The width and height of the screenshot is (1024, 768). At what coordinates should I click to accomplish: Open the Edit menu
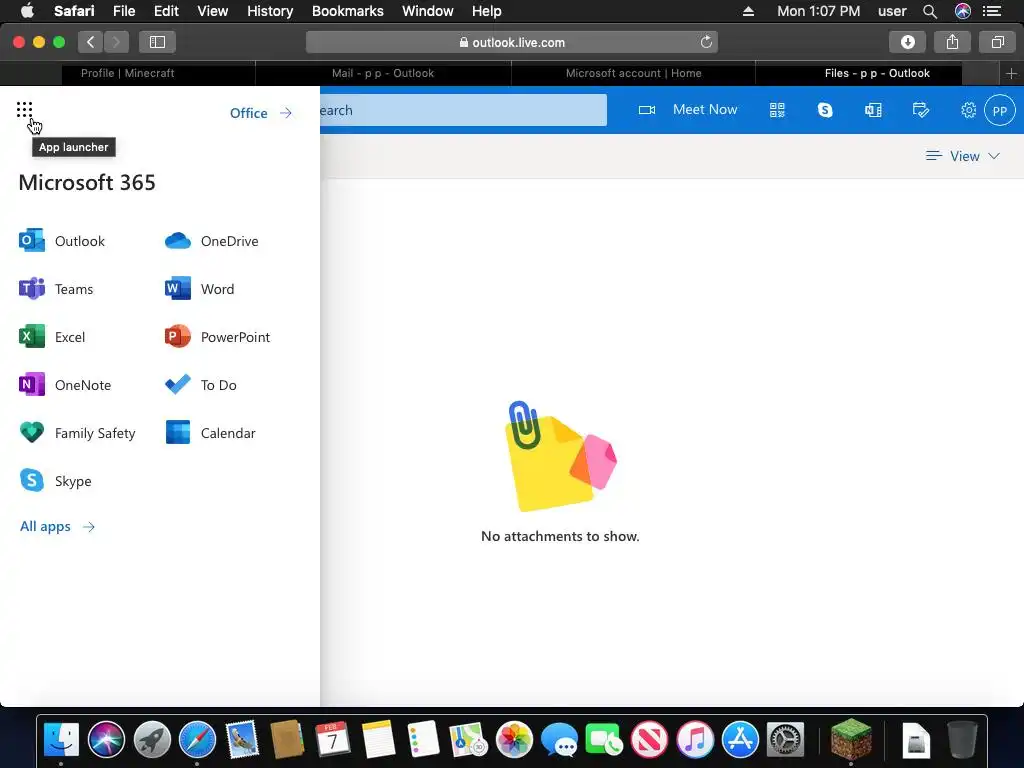[166, 11]
